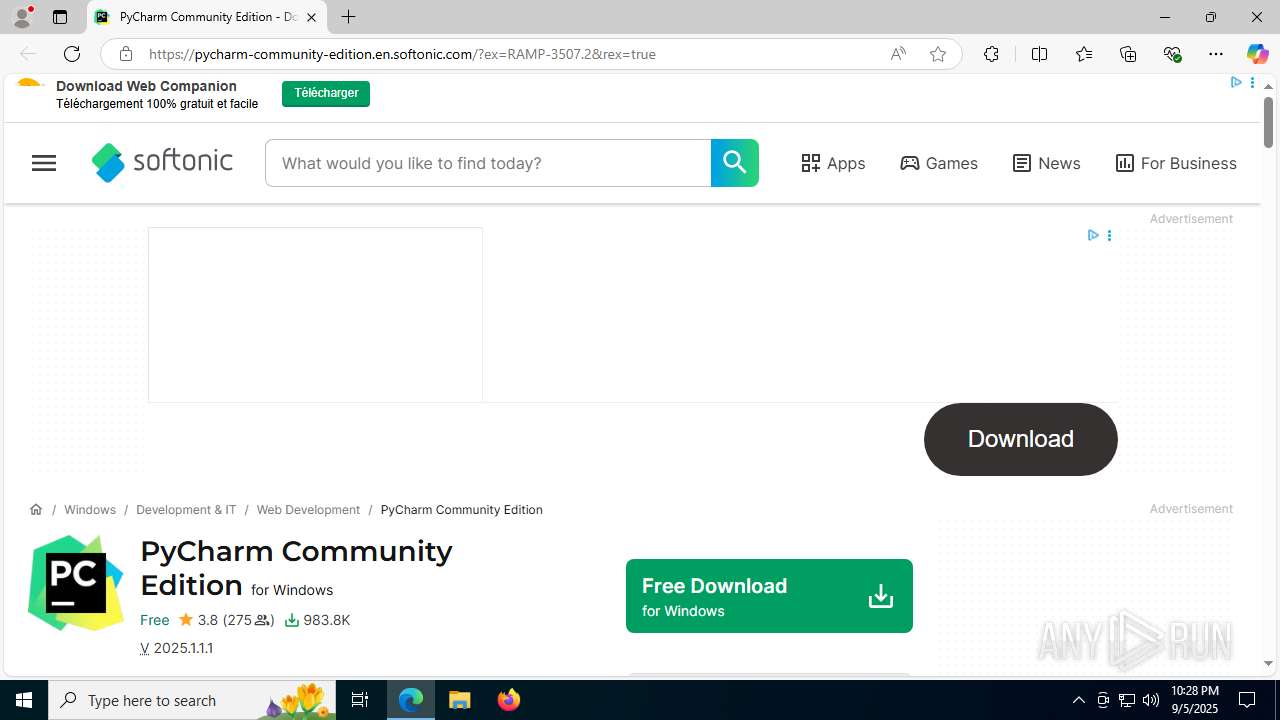Click the address bar URL

(x=402, y=54)
